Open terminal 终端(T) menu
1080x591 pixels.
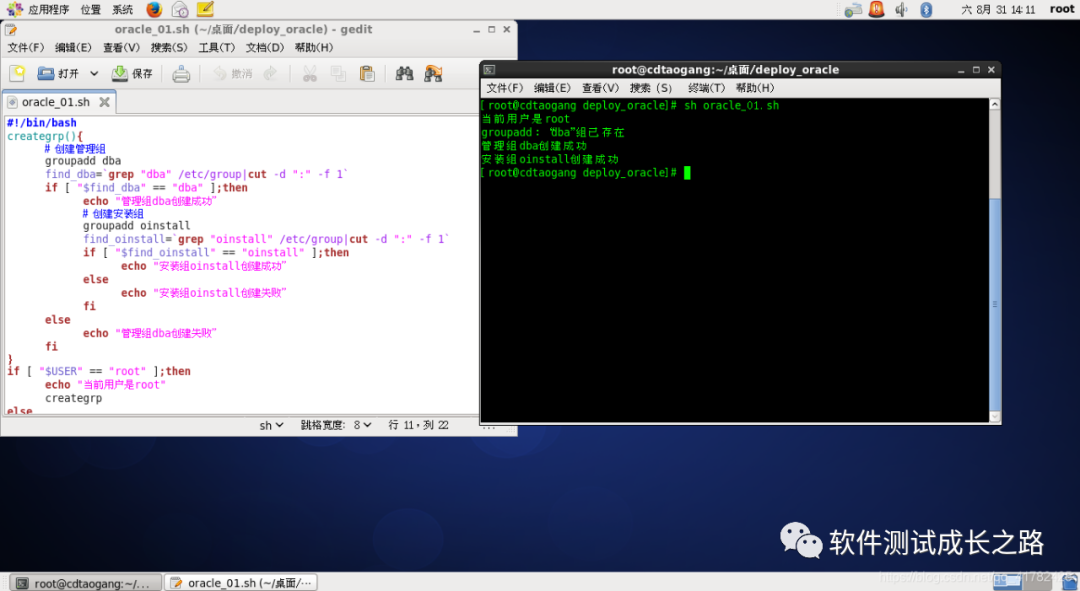click(707, 88)
